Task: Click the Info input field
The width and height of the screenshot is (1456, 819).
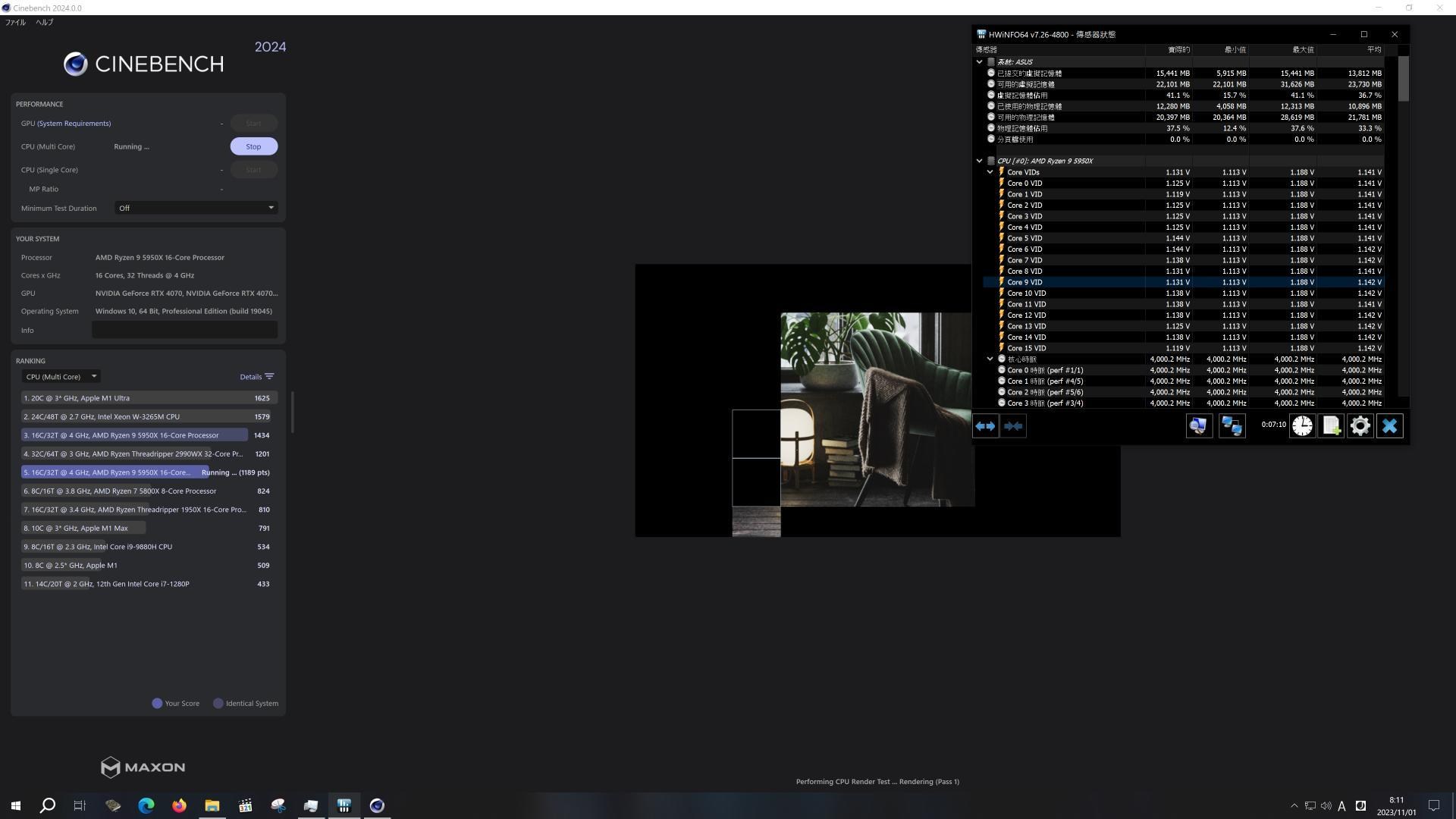Action: (x=184, y=330)
